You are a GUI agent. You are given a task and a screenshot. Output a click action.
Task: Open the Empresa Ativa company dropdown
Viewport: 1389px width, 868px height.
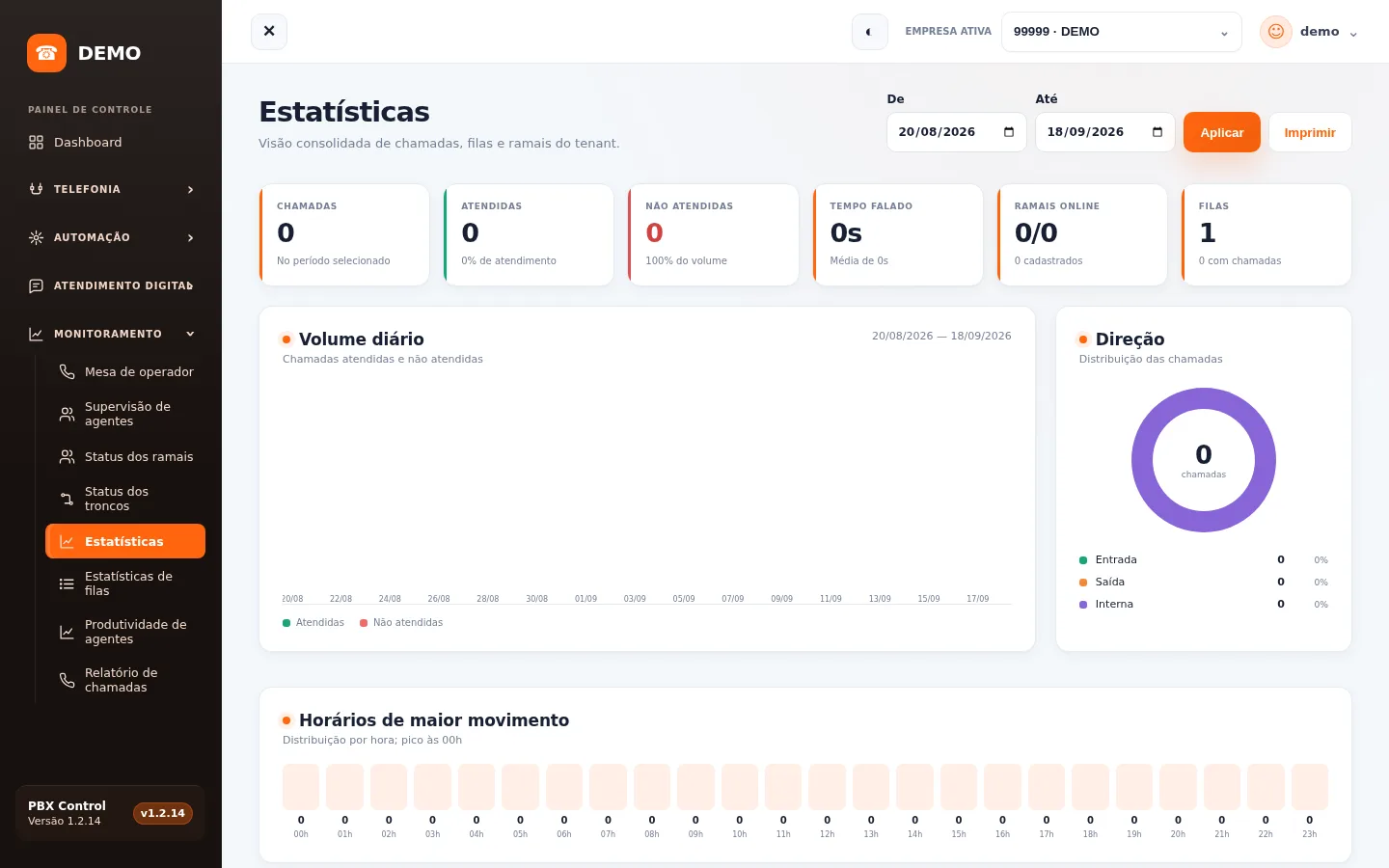[x=1122, y=32]
